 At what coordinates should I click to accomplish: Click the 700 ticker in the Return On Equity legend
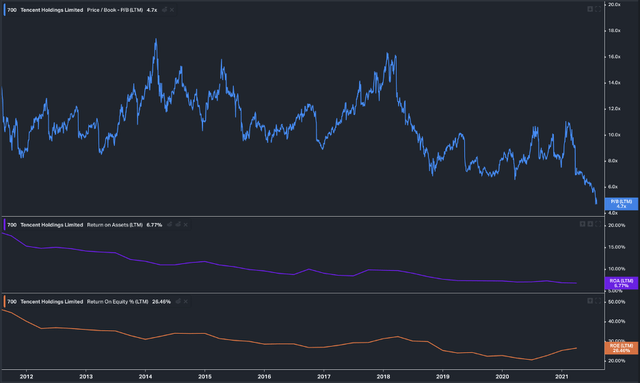(x=12, y=301)
